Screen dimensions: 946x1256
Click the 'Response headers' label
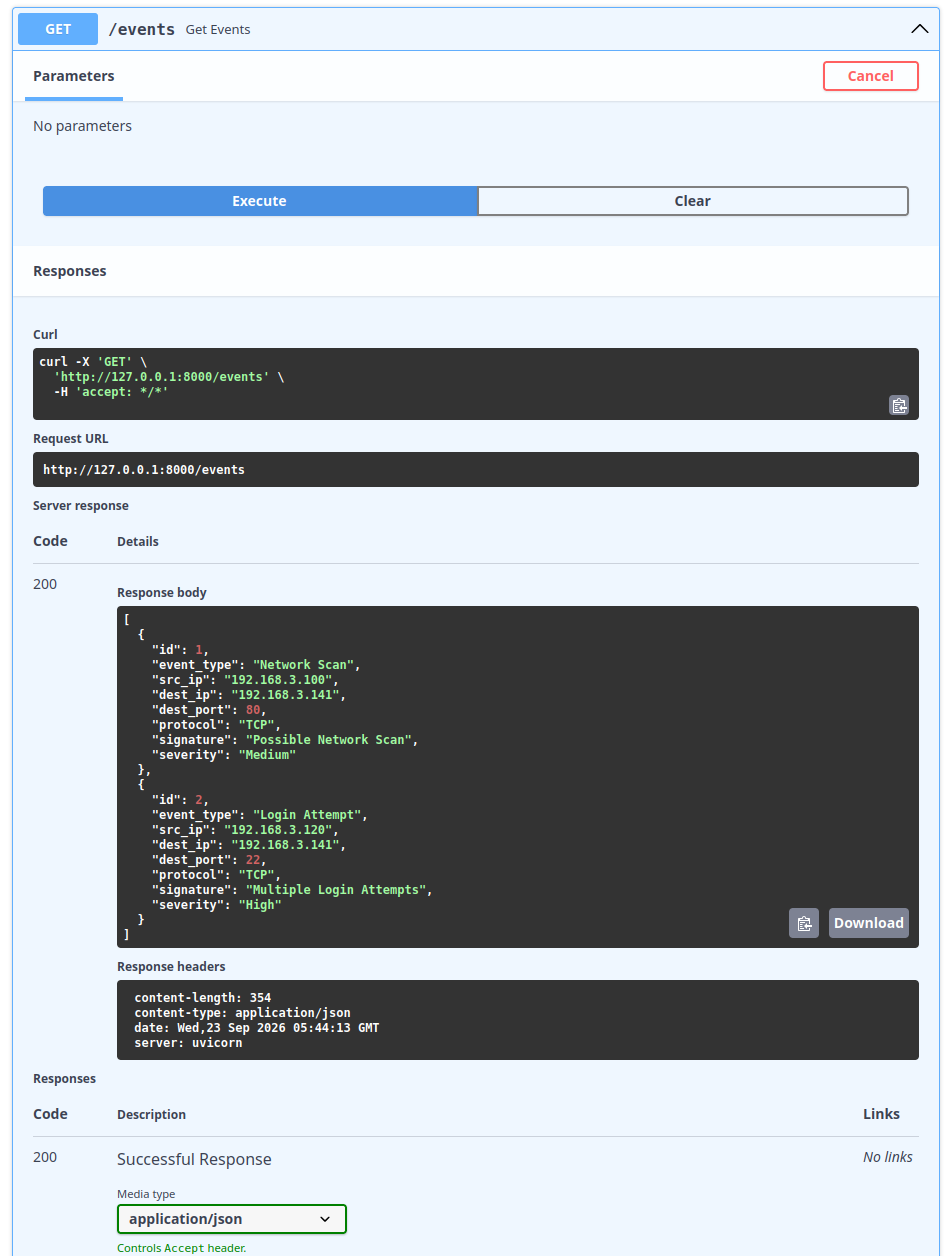[x=171, y=967]
